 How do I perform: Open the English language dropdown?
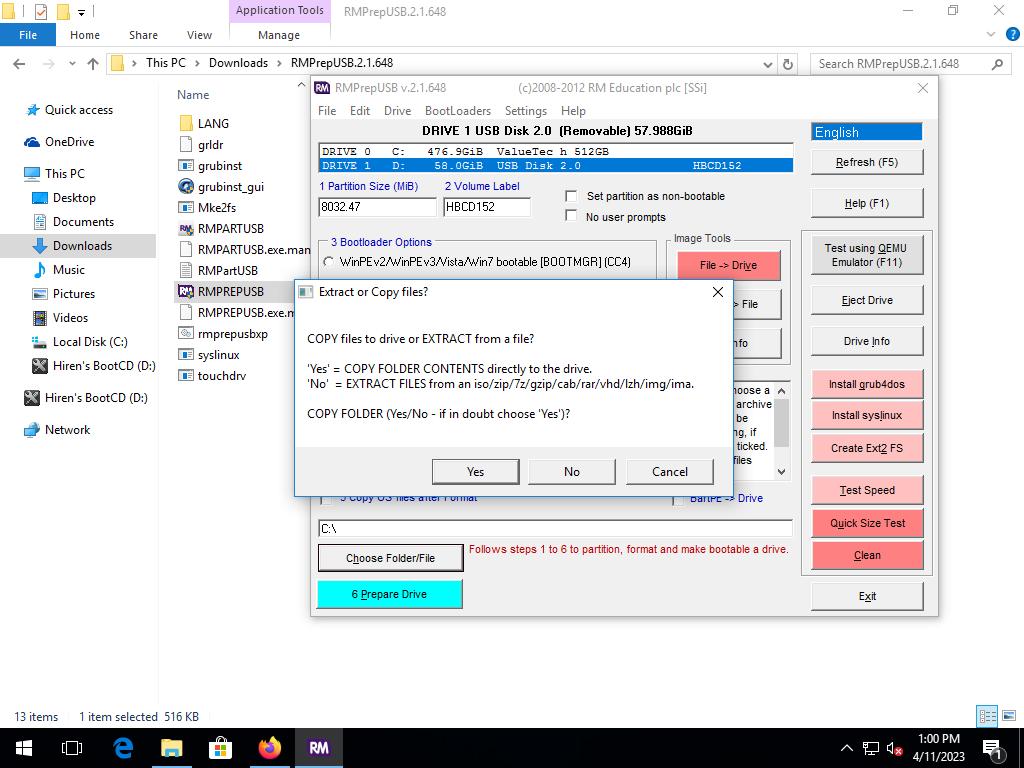[866, 132]
